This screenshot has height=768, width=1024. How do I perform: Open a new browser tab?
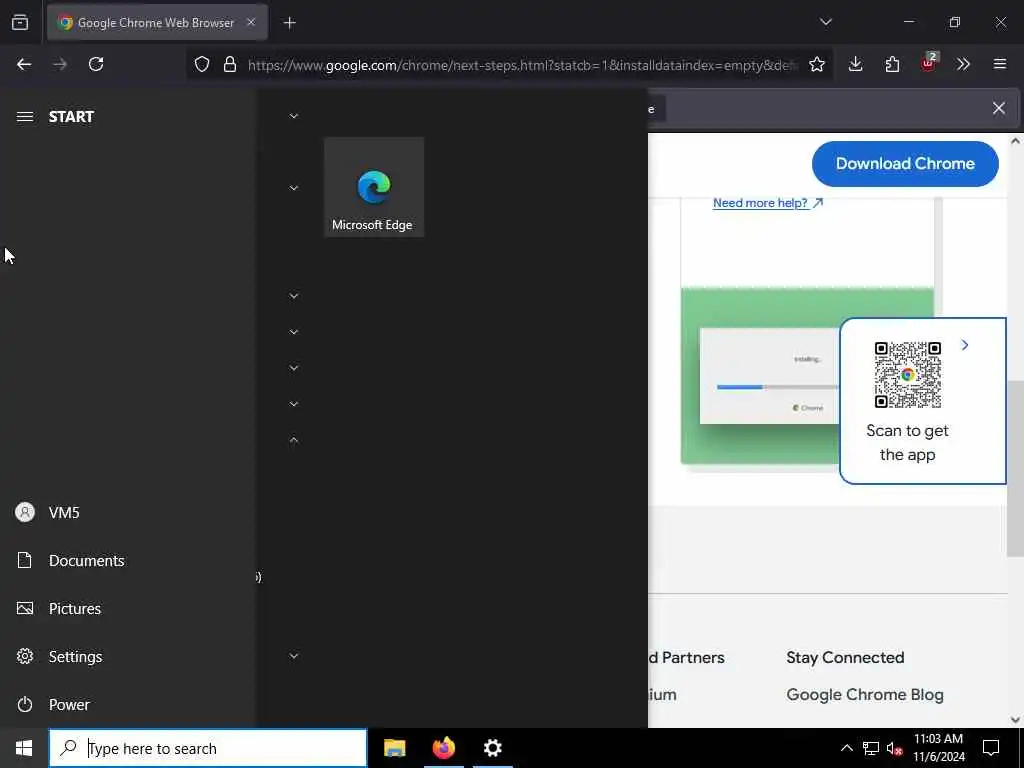[x=289, y=23]
